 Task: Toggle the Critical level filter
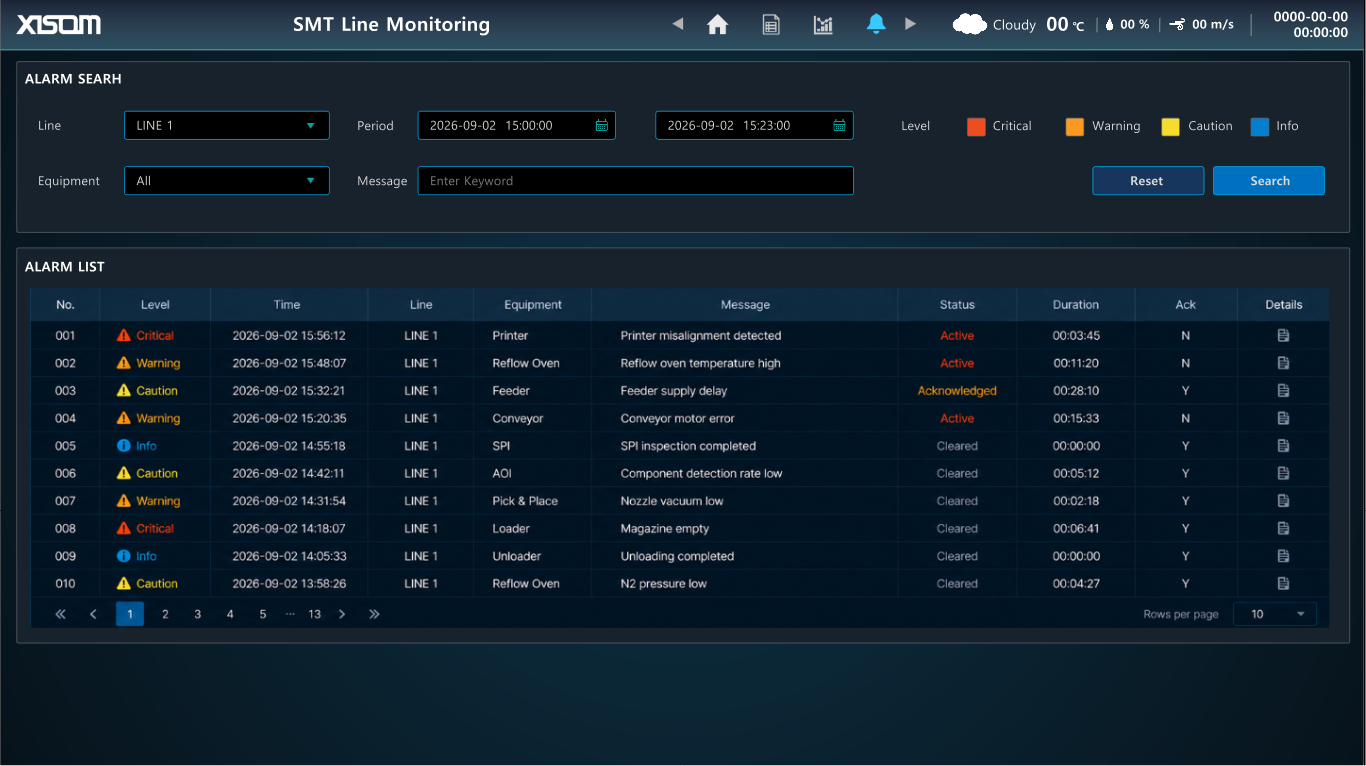[x=999, y=126]
